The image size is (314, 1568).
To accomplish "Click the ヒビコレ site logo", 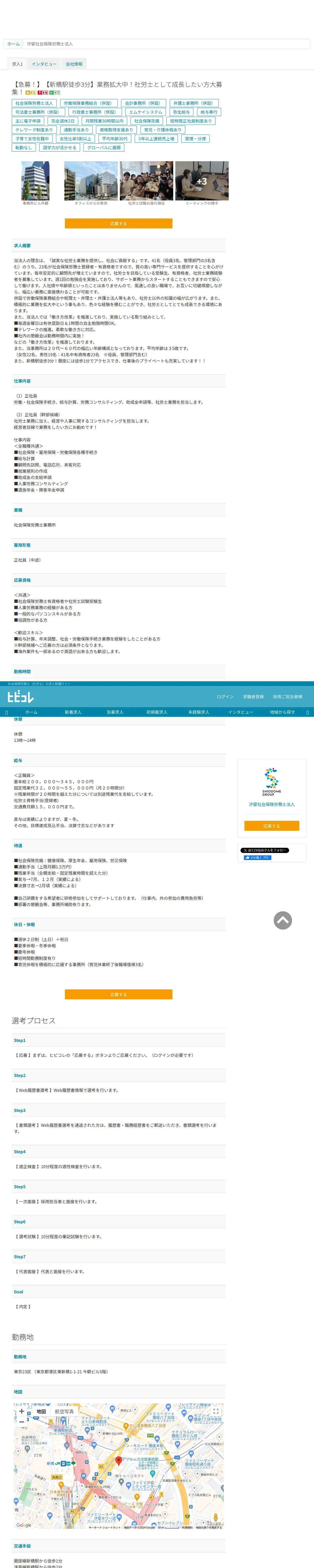I will (21, 696).
